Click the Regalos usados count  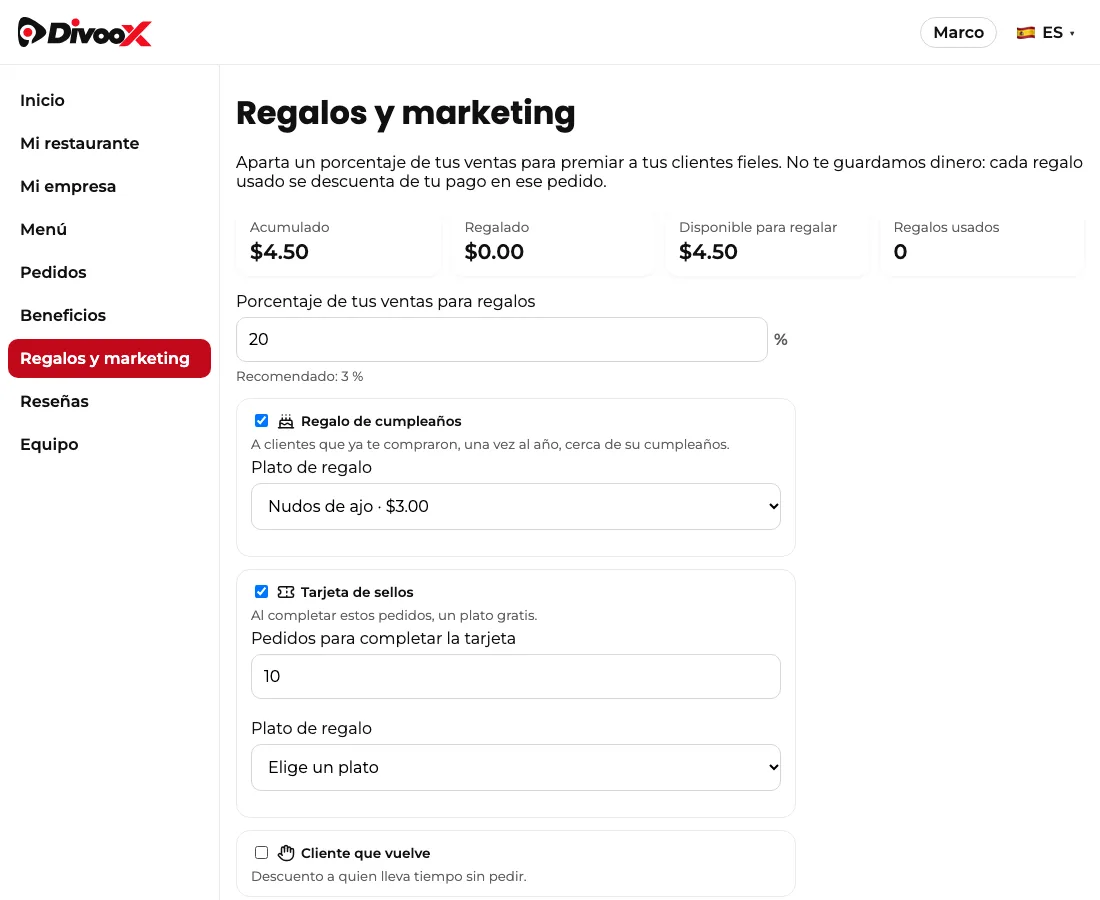(x=900, y=252)
